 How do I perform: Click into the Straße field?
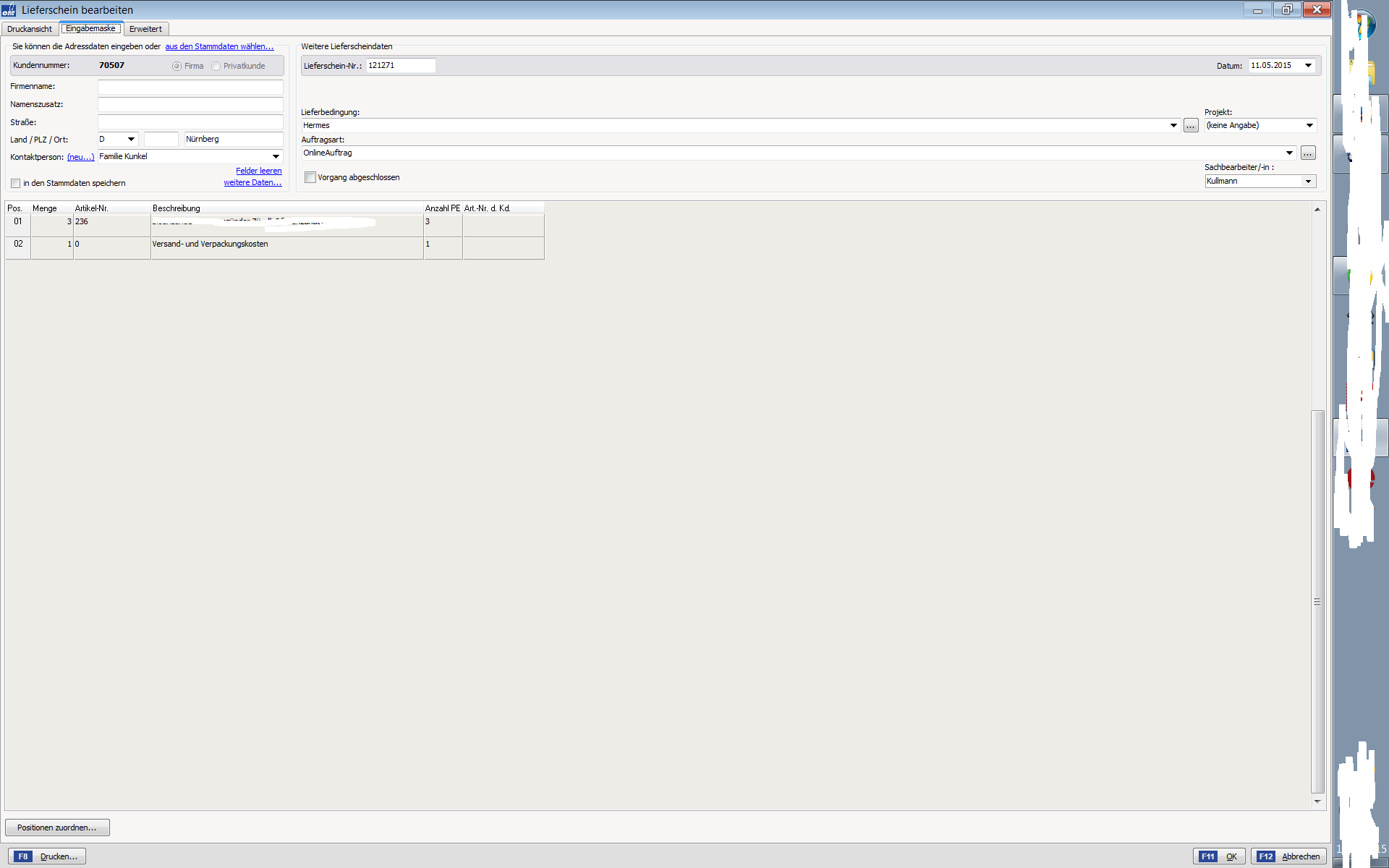pyautogui.click(x=190, y=122)
